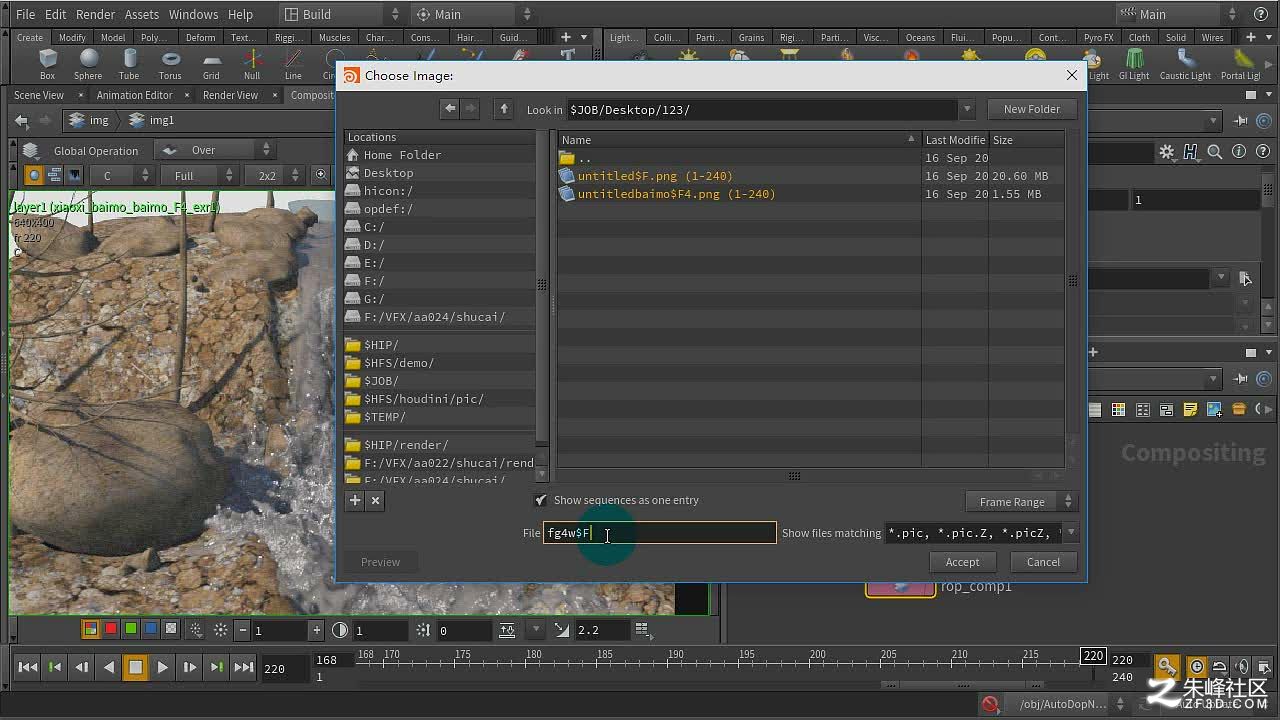Select the Sphere shelf tool
The height and width of the screenshot is (720, 1280).
[x=88, y=65]
